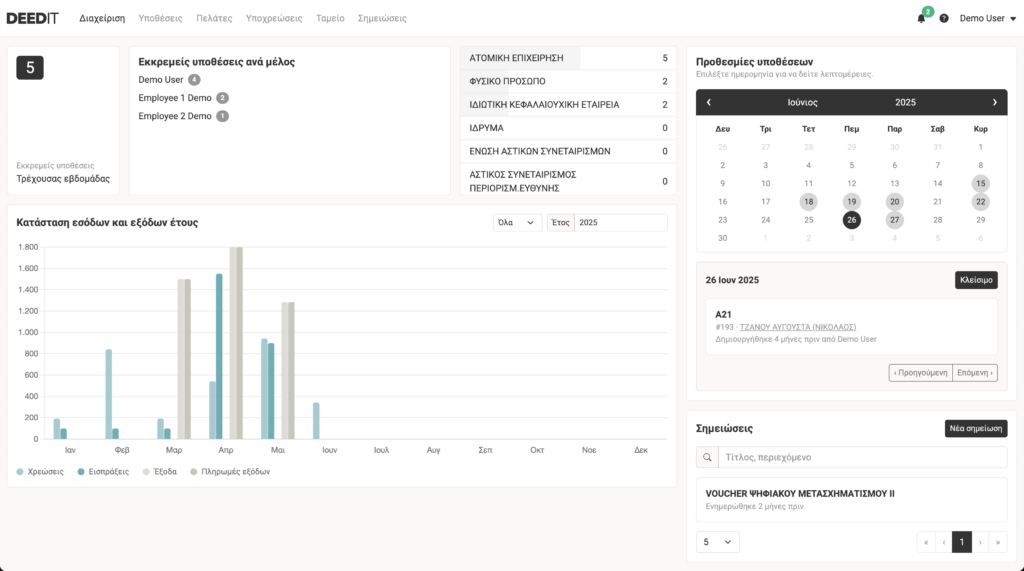This screenshot has width=1024, height=571.
Task: Open notes page size dropdown
Action: point(717,542)
